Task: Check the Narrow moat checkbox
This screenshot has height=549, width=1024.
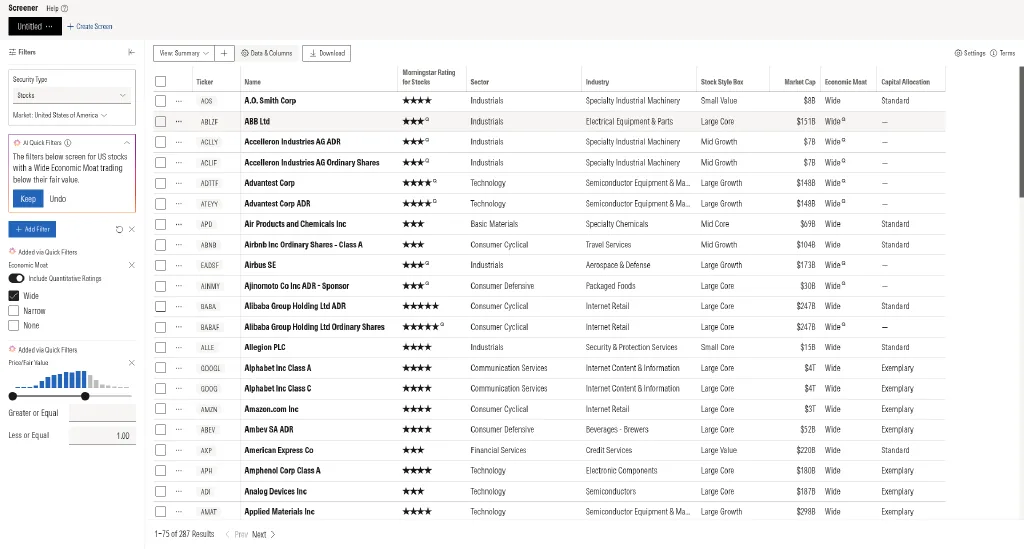Action: [14, 311]
